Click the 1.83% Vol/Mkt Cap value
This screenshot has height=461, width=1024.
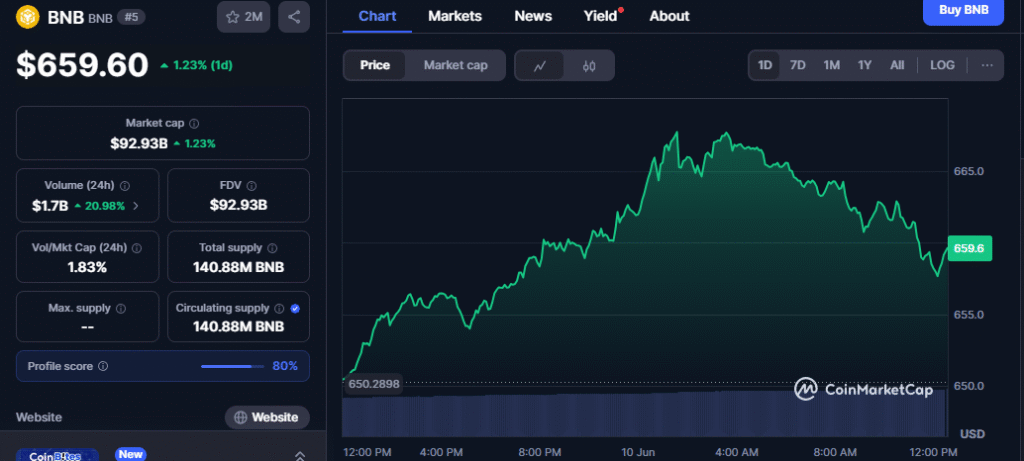[x=87, y=267]
